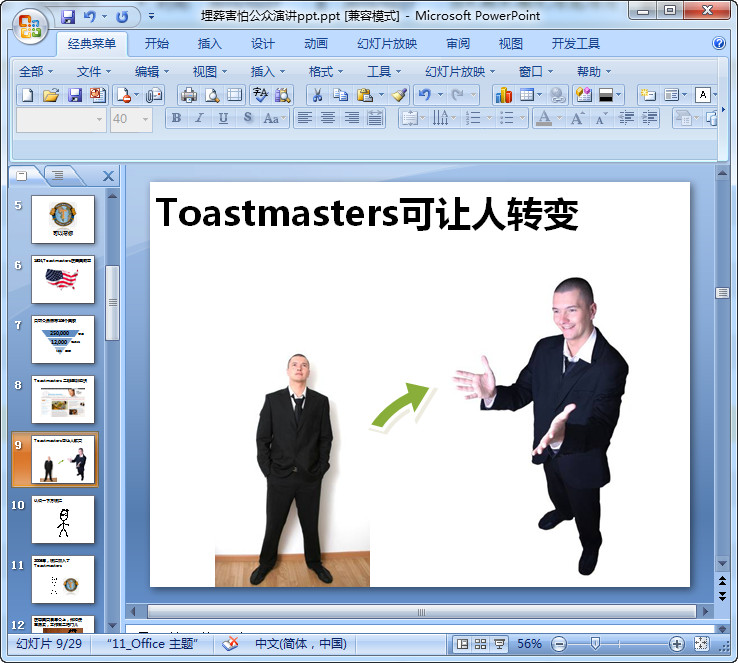Switch to Slide Sorter view
Screen dimensions: 738x663
pos(481,644)
